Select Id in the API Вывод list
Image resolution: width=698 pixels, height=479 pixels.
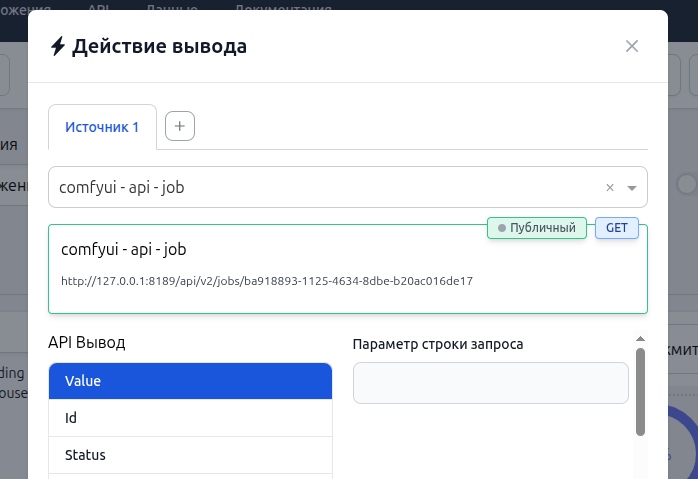(x=191, y=418)
